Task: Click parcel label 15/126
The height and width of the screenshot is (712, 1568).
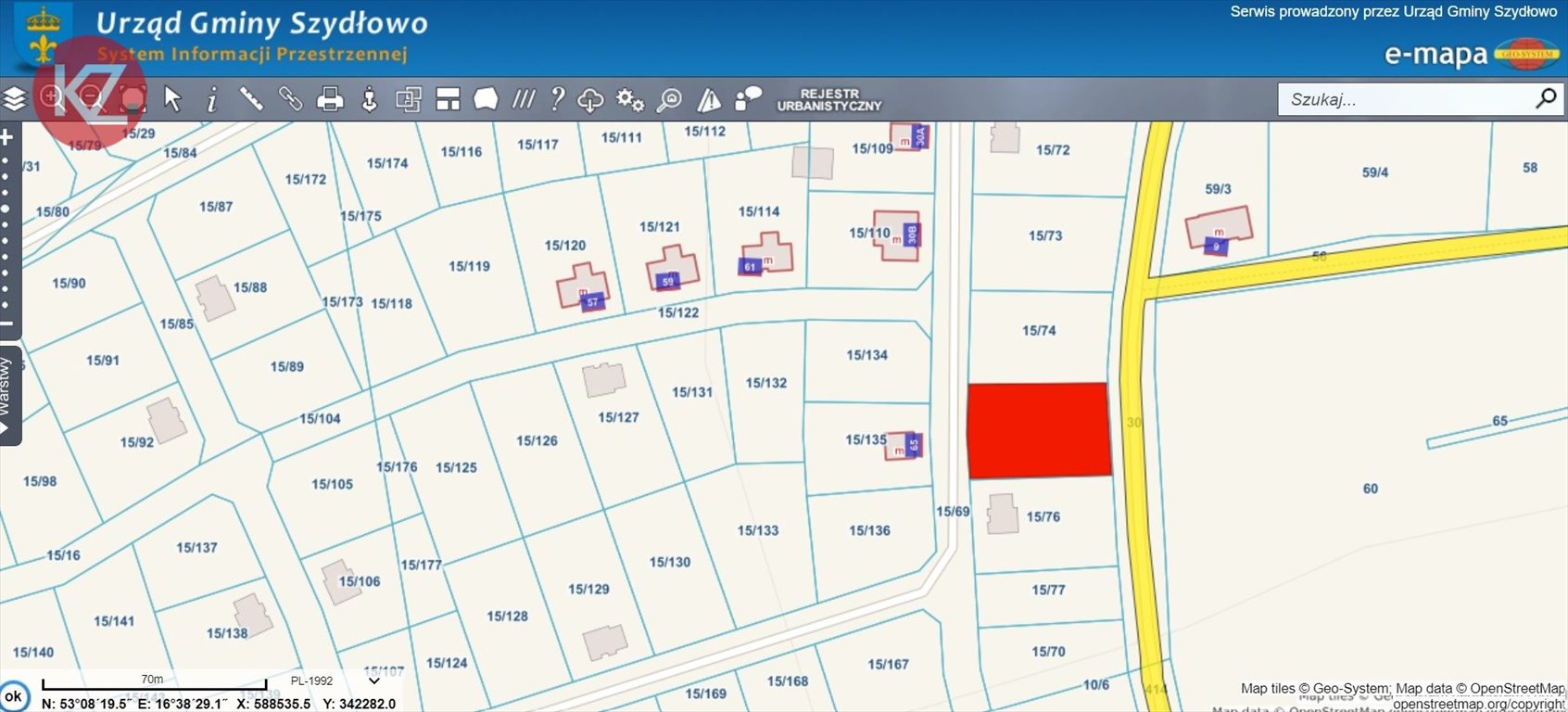Action: point(537,440)
